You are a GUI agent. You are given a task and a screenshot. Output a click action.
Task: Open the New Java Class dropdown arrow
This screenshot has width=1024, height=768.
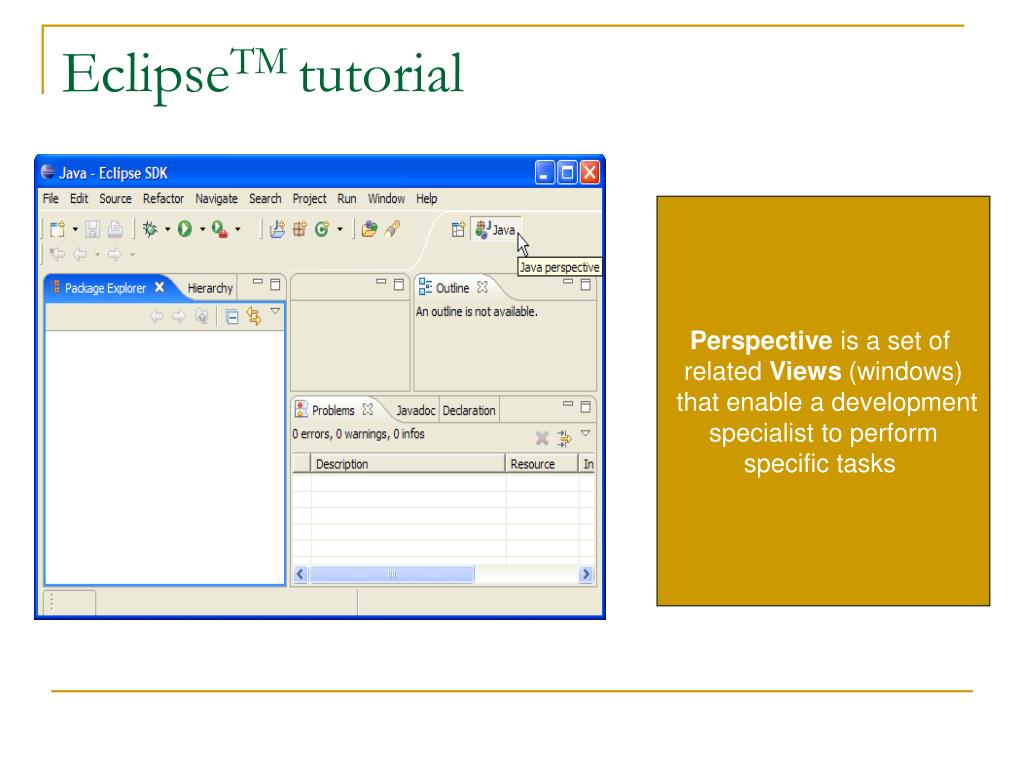click(x=340, y=229)
